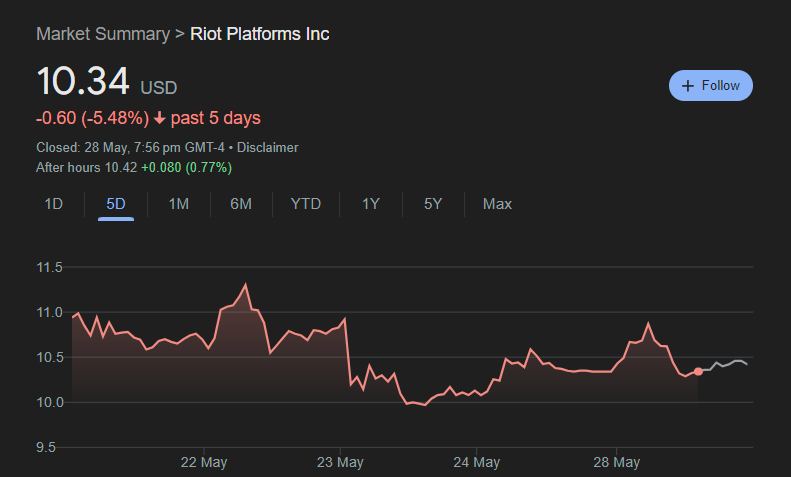Show the 1Y price history
The height and width of the screenshot is (477, 791).
point(370,204)
